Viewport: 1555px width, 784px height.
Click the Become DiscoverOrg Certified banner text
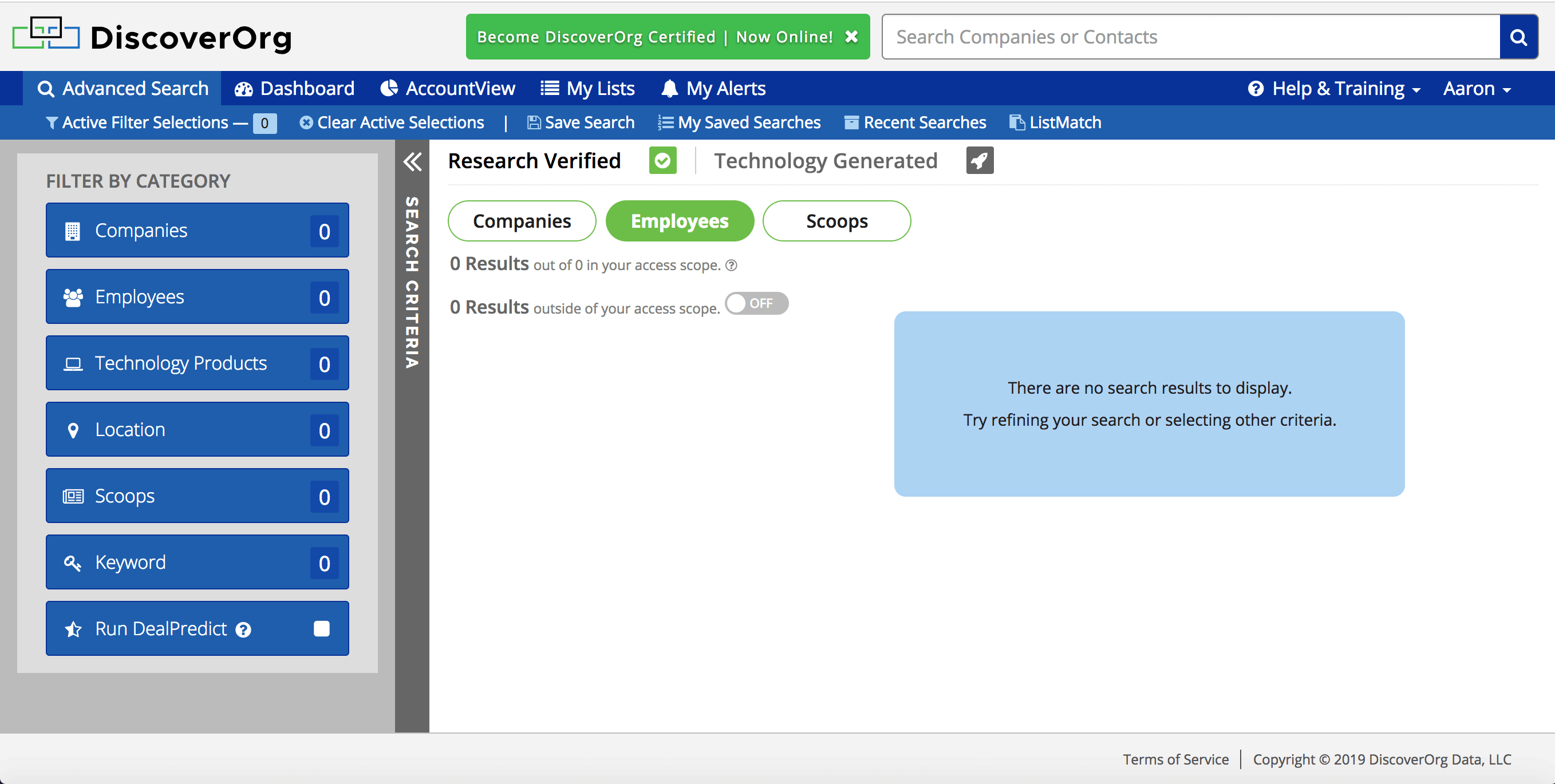point(655,37)
